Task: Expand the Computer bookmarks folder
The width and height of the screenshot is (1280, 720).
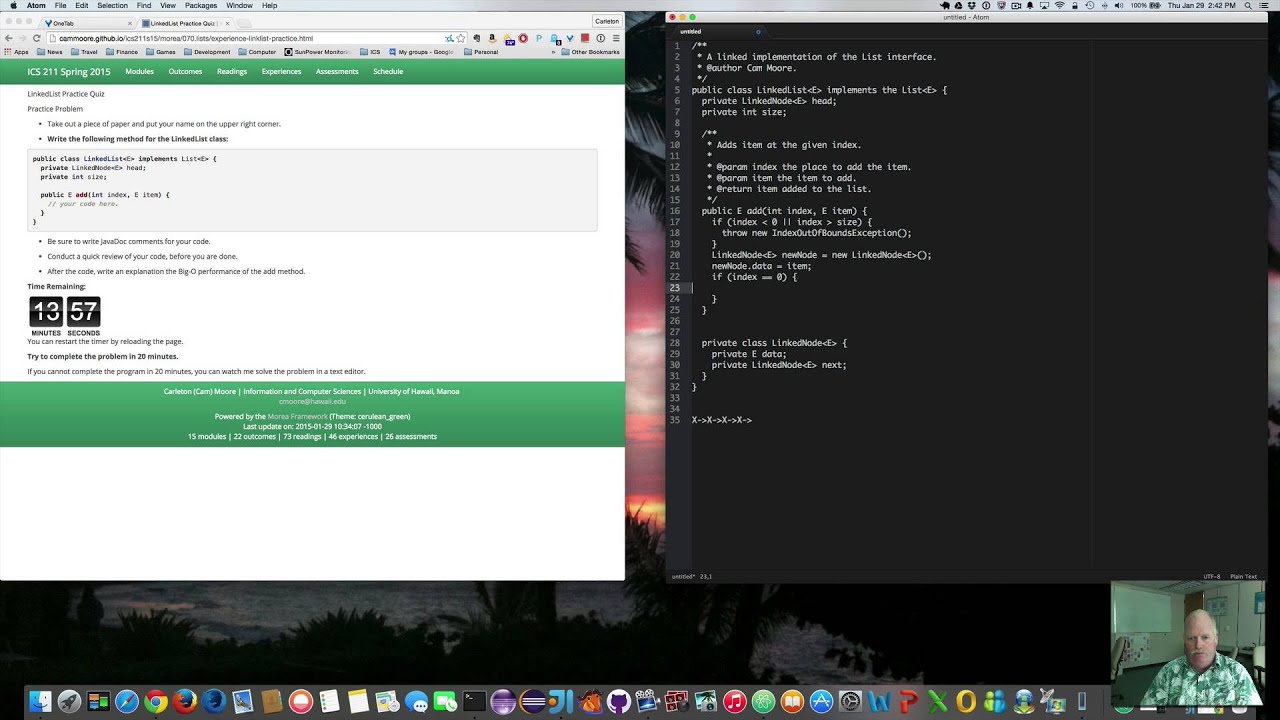Action: click(256, 52)
